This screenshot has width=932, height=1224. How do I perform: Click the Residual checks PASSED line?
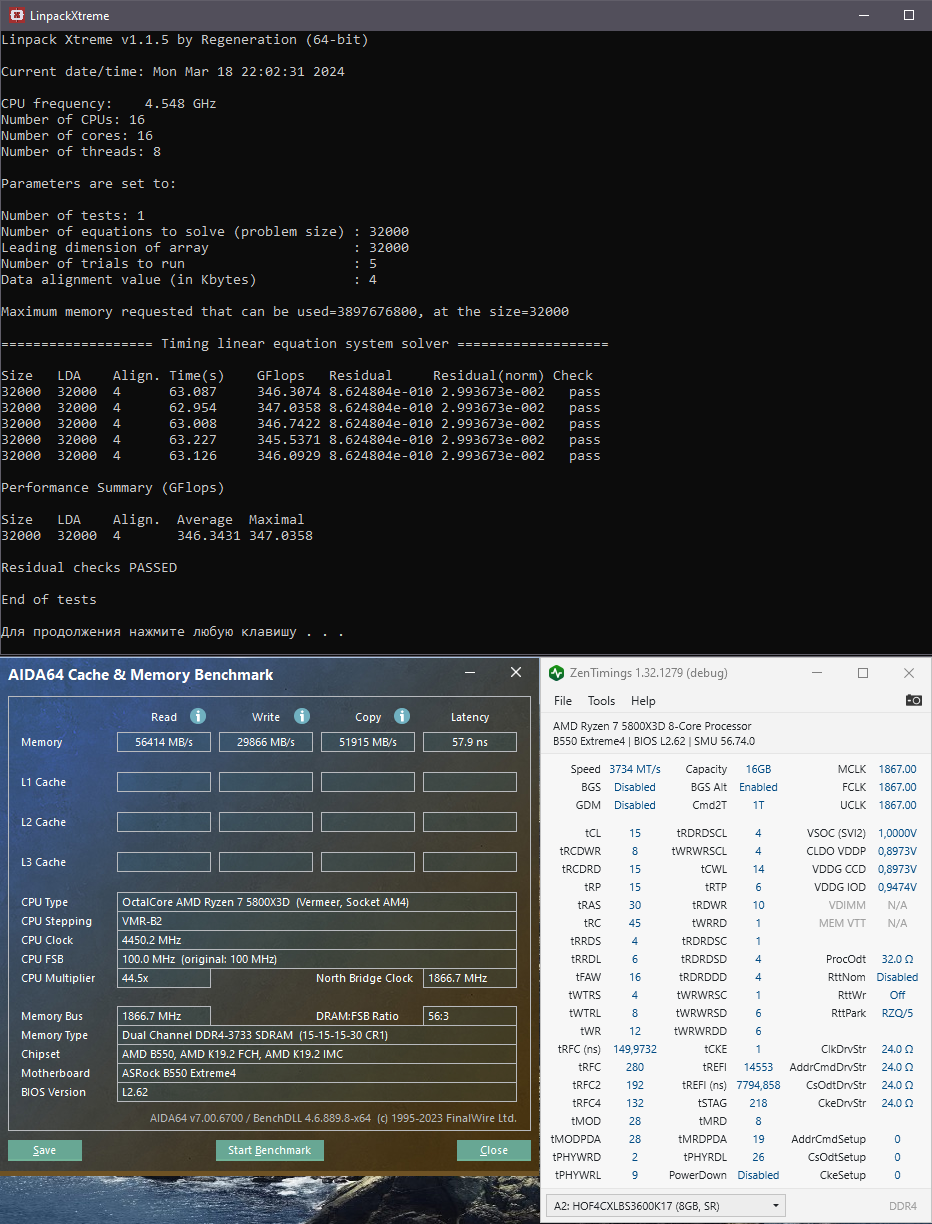(x=89, y=568)
